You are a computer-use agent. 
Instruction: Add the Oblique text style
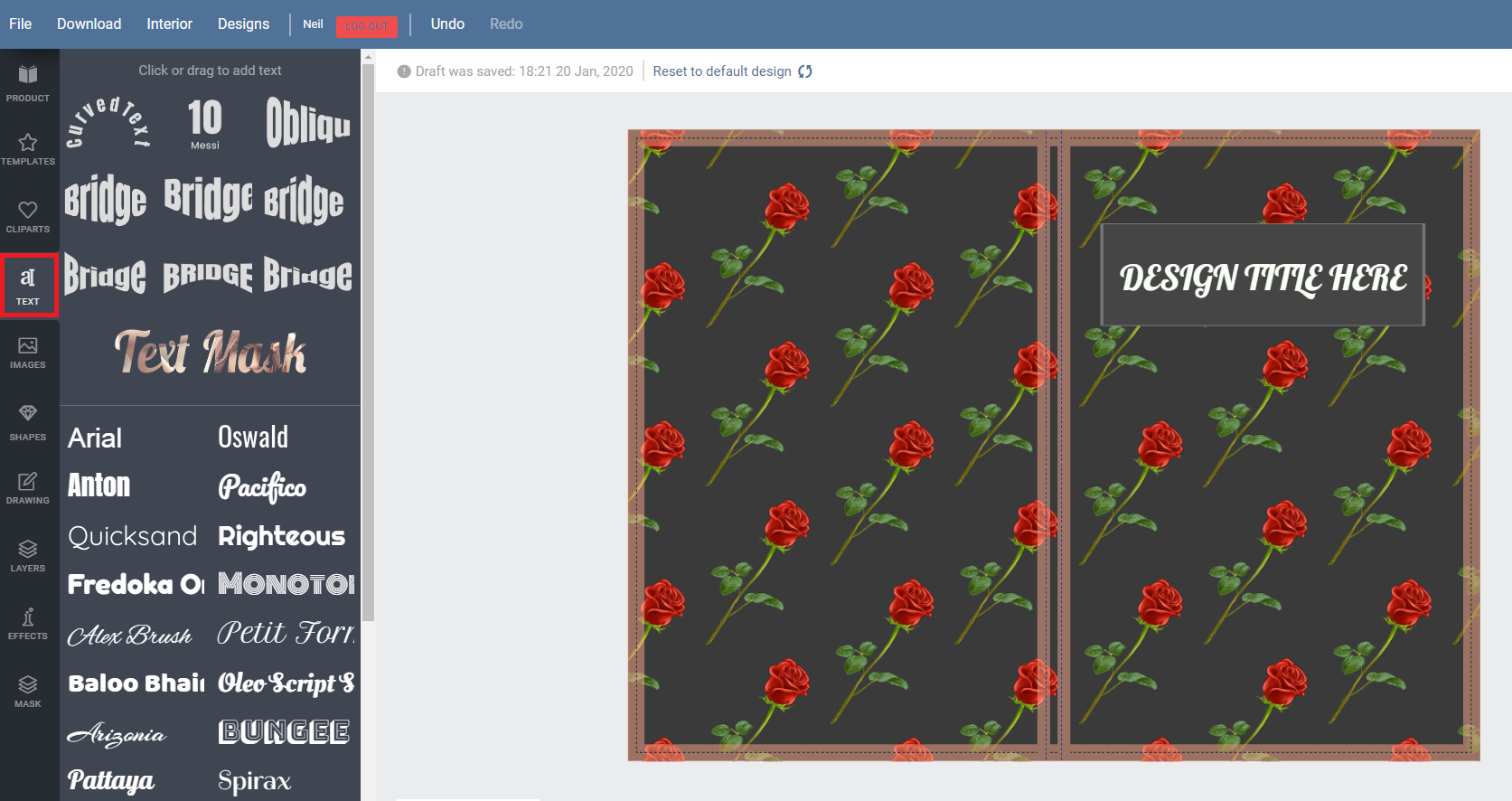[307, 122]
